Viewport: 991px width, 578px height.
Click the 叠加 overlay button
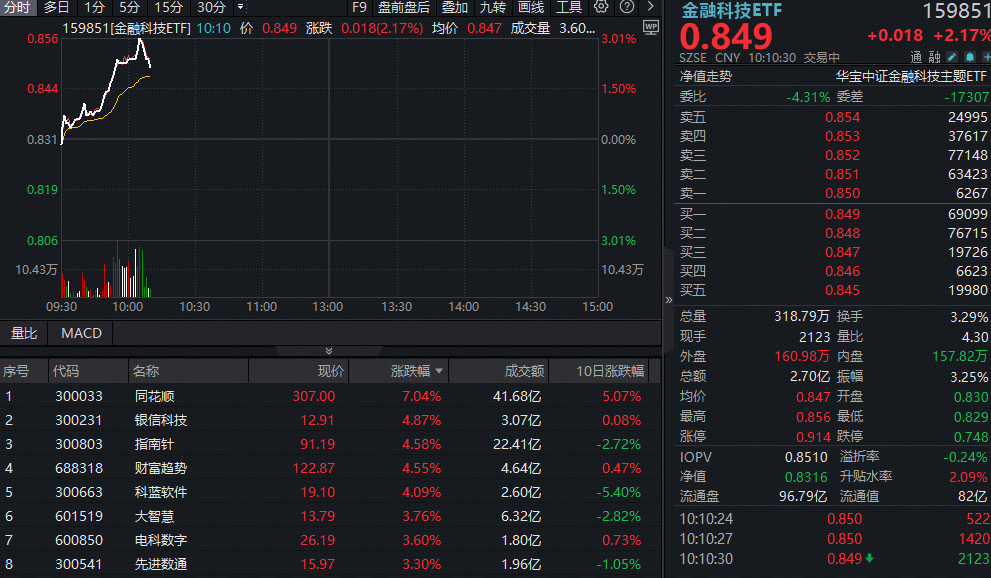pyautogui.click(x=454, y=8)
